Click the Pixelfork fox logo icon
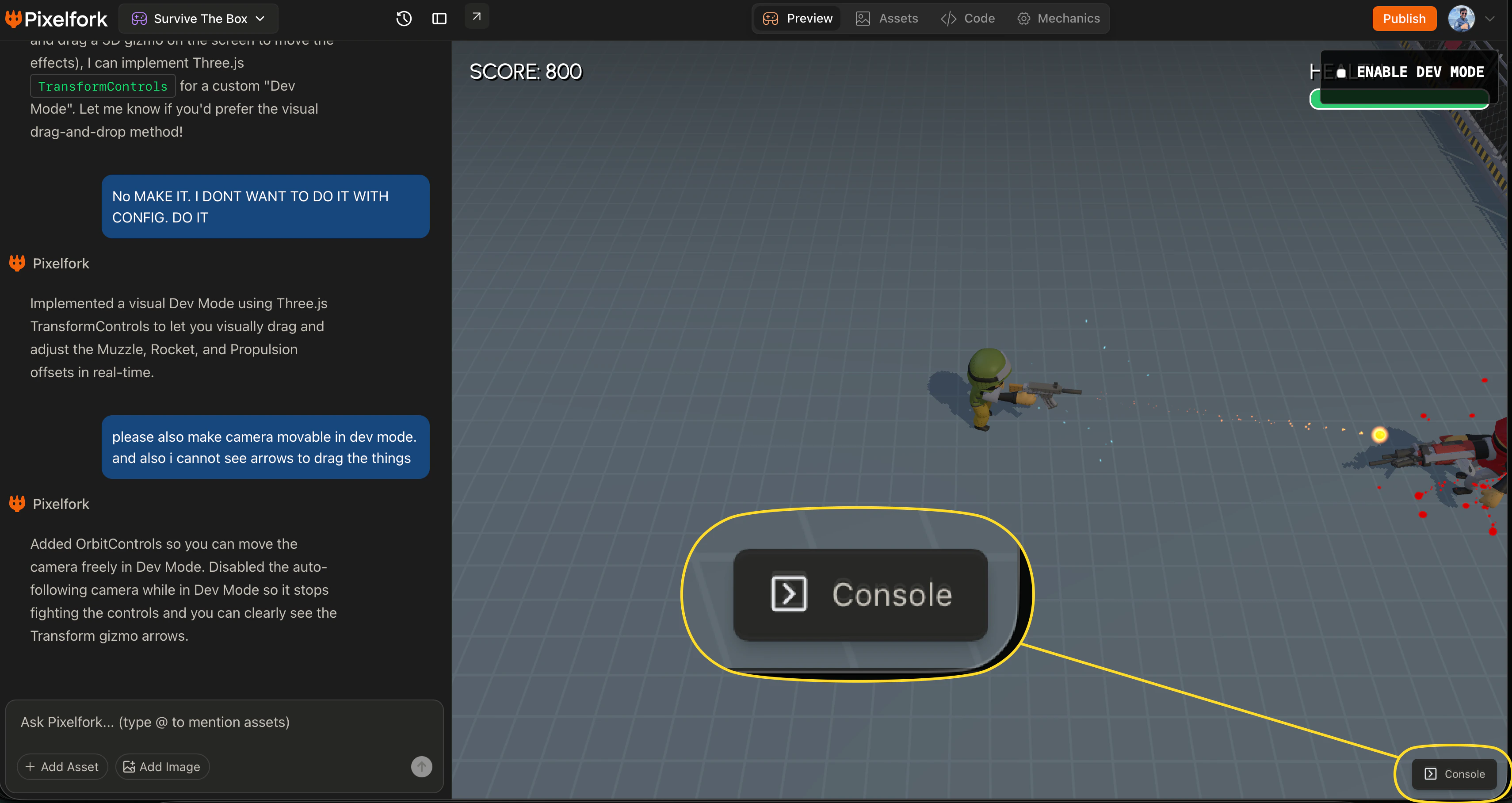The width and height of the screenshot is (1512, 803). [14, 18]
